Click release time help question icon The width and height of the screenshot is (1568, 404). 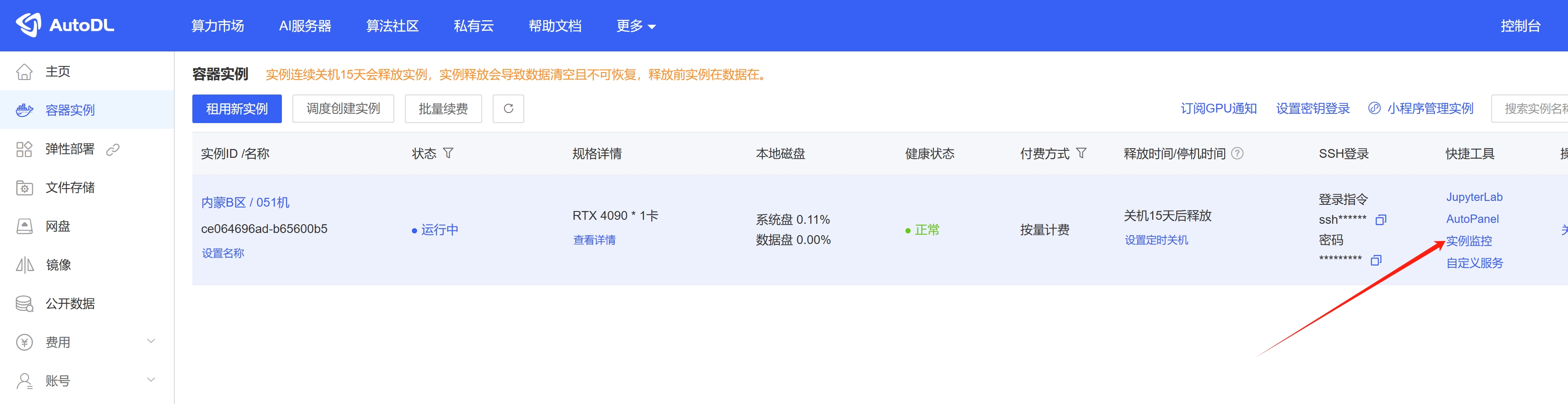pos(1237,153)
